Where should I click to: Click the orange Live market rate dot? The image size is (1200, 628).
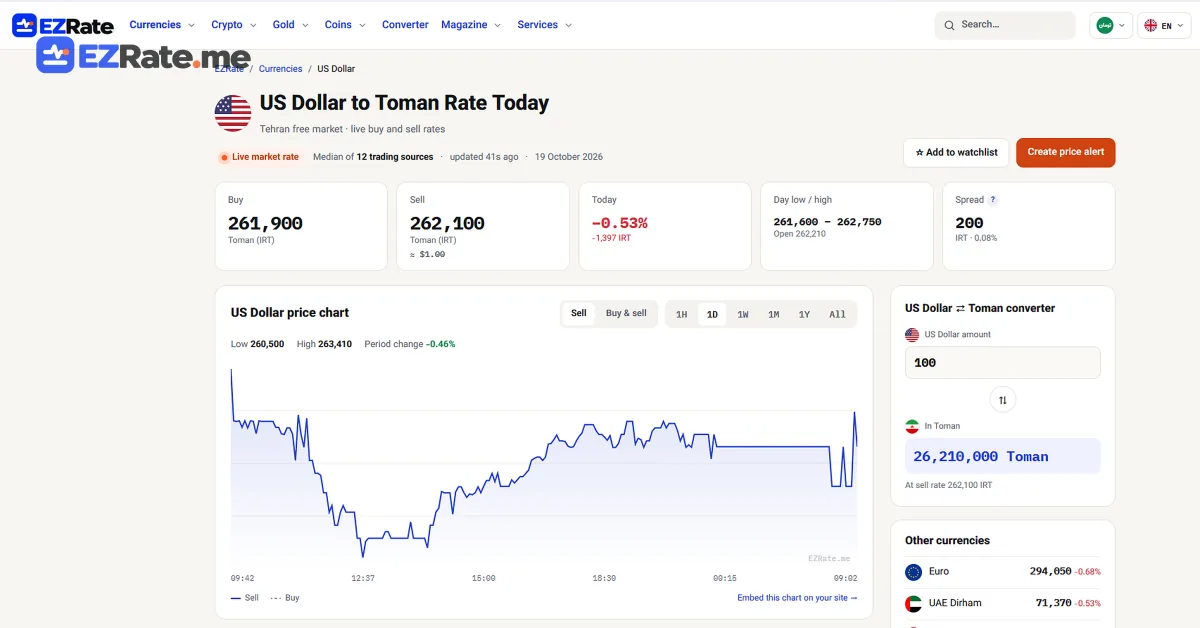tap(224, 157)
